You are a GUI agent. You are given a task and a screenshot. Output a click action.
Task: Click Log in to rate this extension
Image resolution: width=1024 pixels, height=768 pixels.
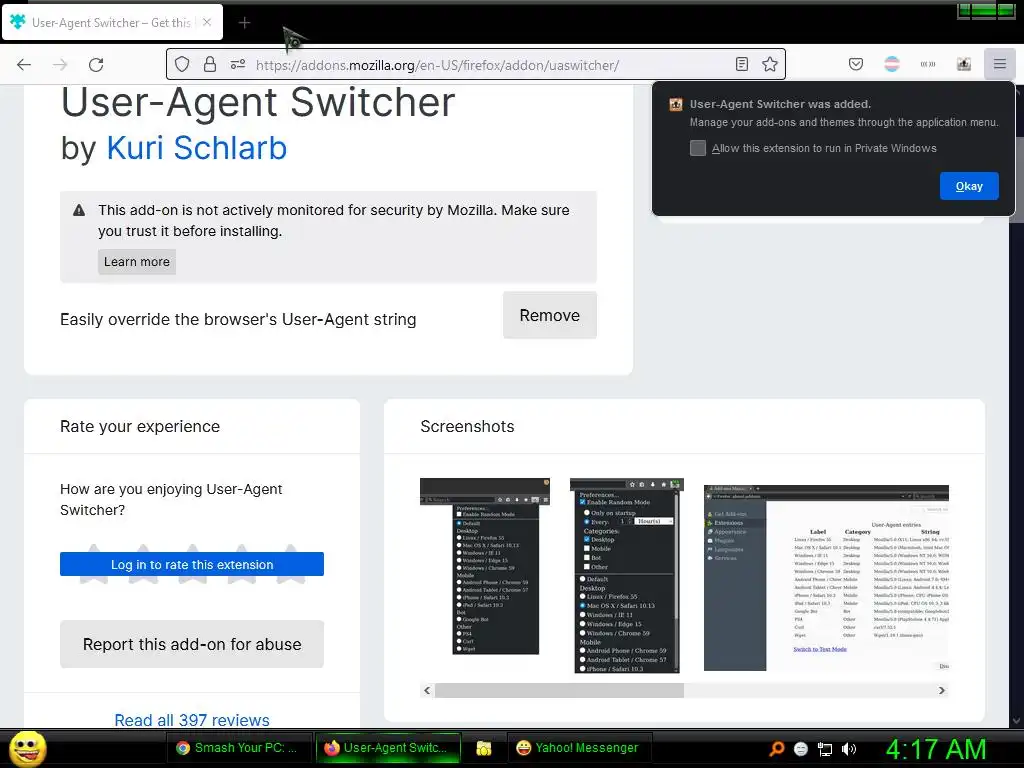[192, 564]
